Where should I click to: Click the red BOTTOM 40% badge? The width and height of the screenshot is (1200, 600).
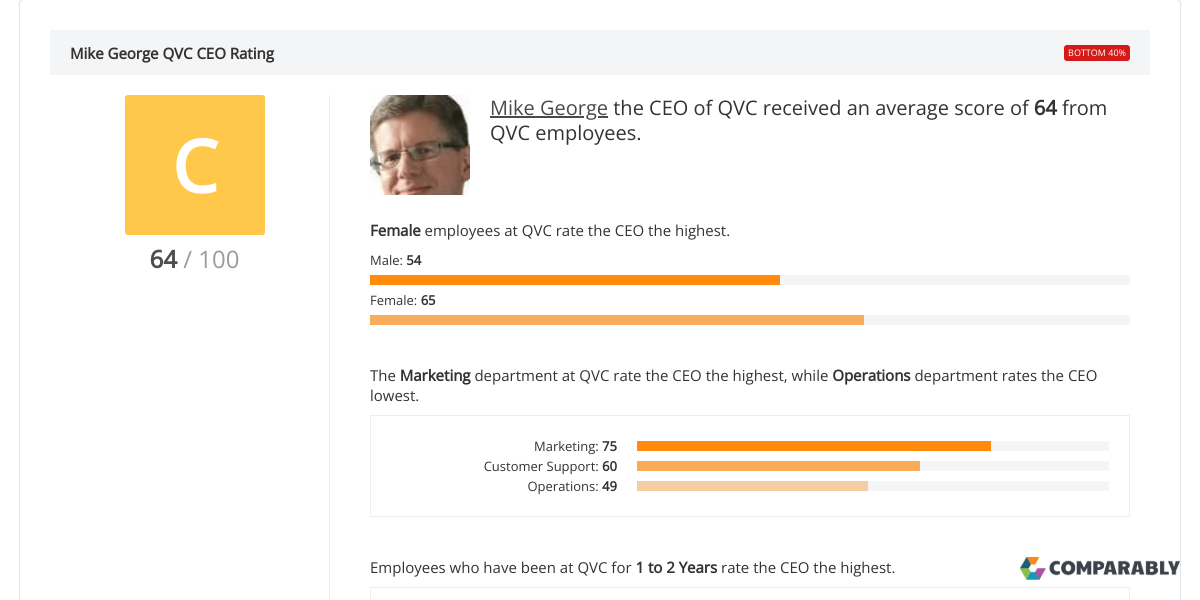[1097, 53]
